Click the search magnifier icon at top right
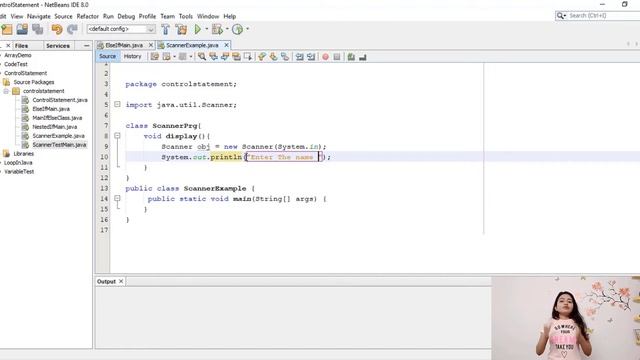Image resolution: width=640 pixels, height=360 pixels. [561, 16]
